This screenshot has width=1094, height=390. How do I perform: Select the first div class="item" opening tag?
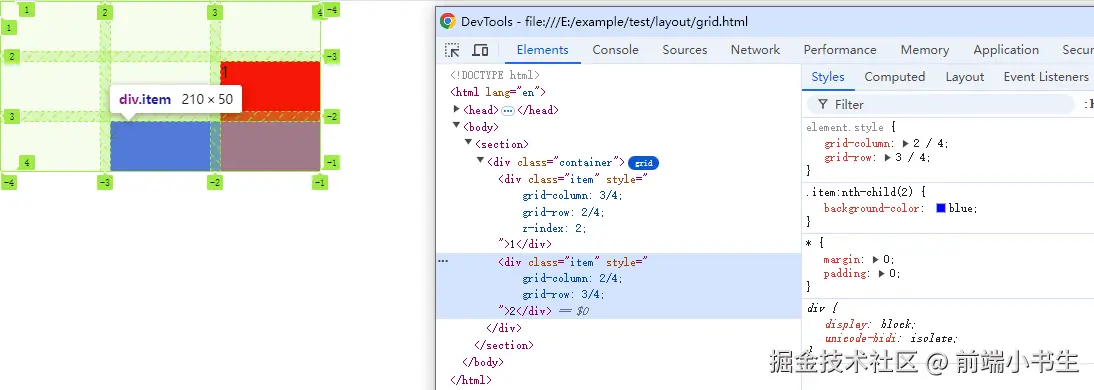click(574, 179)
